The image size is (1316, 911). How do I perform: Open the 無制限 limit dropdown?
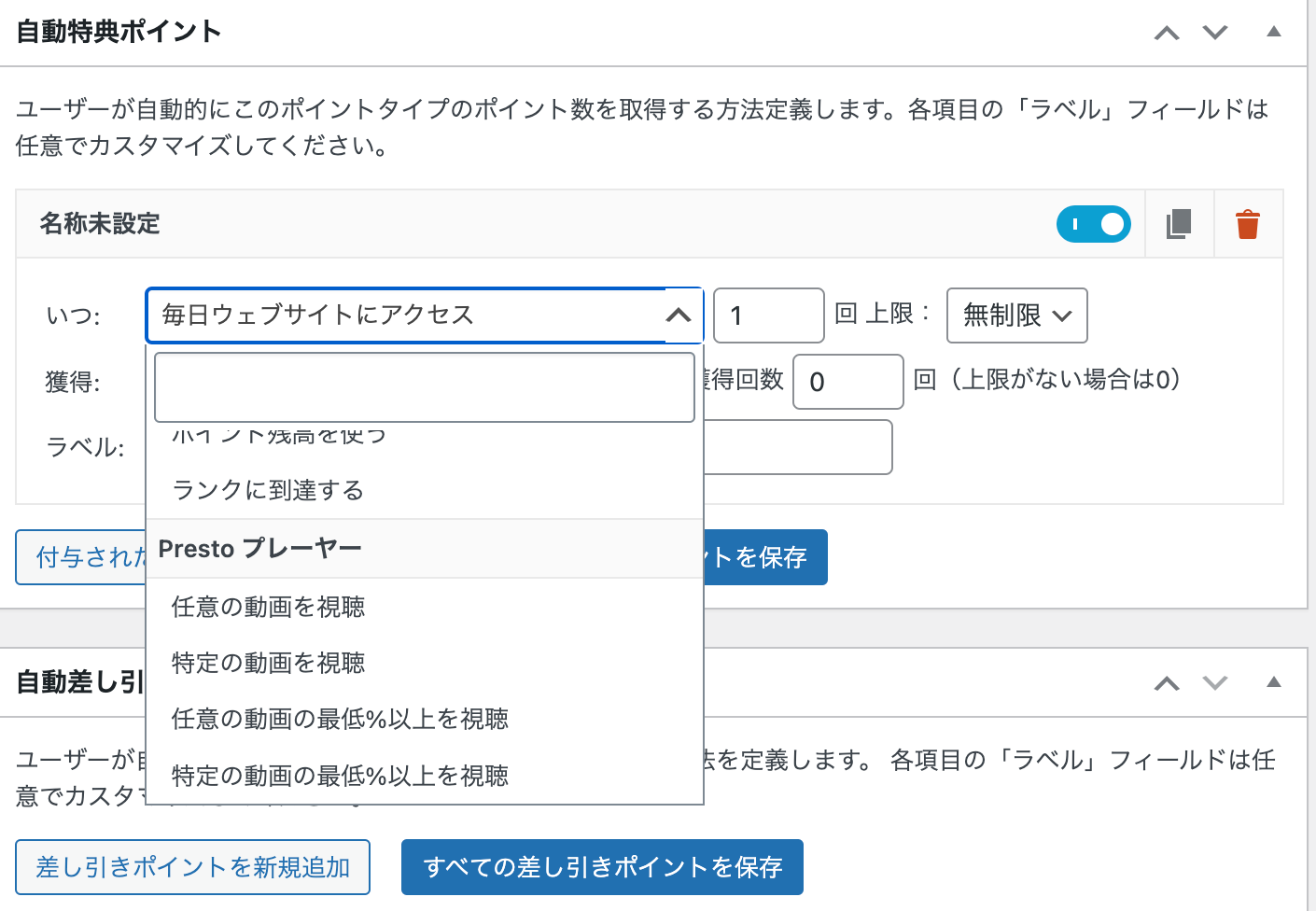pyautogui.click(x=1017, y=315)
